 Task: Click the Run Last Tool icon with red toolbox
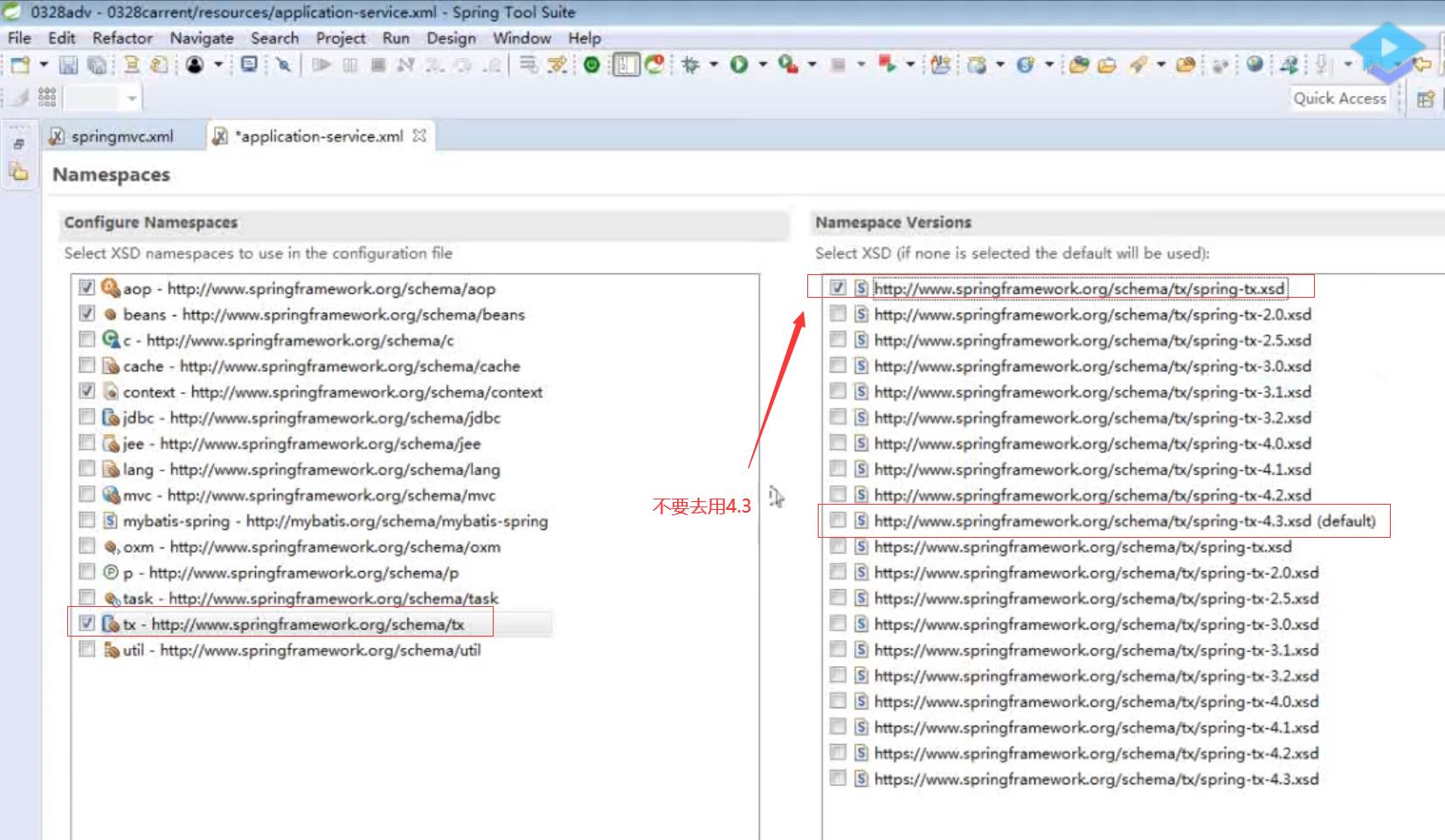tap(789, 65)
